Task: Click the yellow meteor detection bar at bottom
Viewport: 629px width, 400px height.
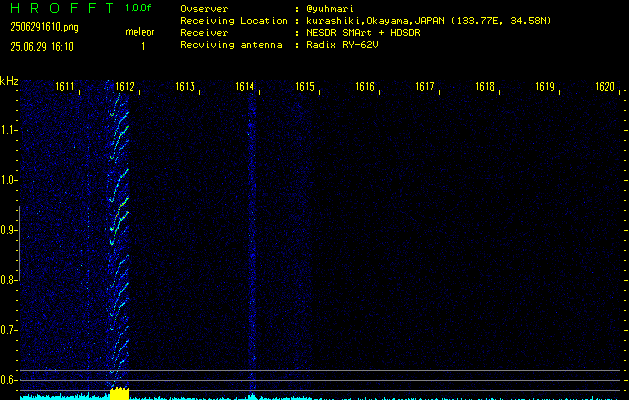Action: pyautogui.click(x=120, y=394)
